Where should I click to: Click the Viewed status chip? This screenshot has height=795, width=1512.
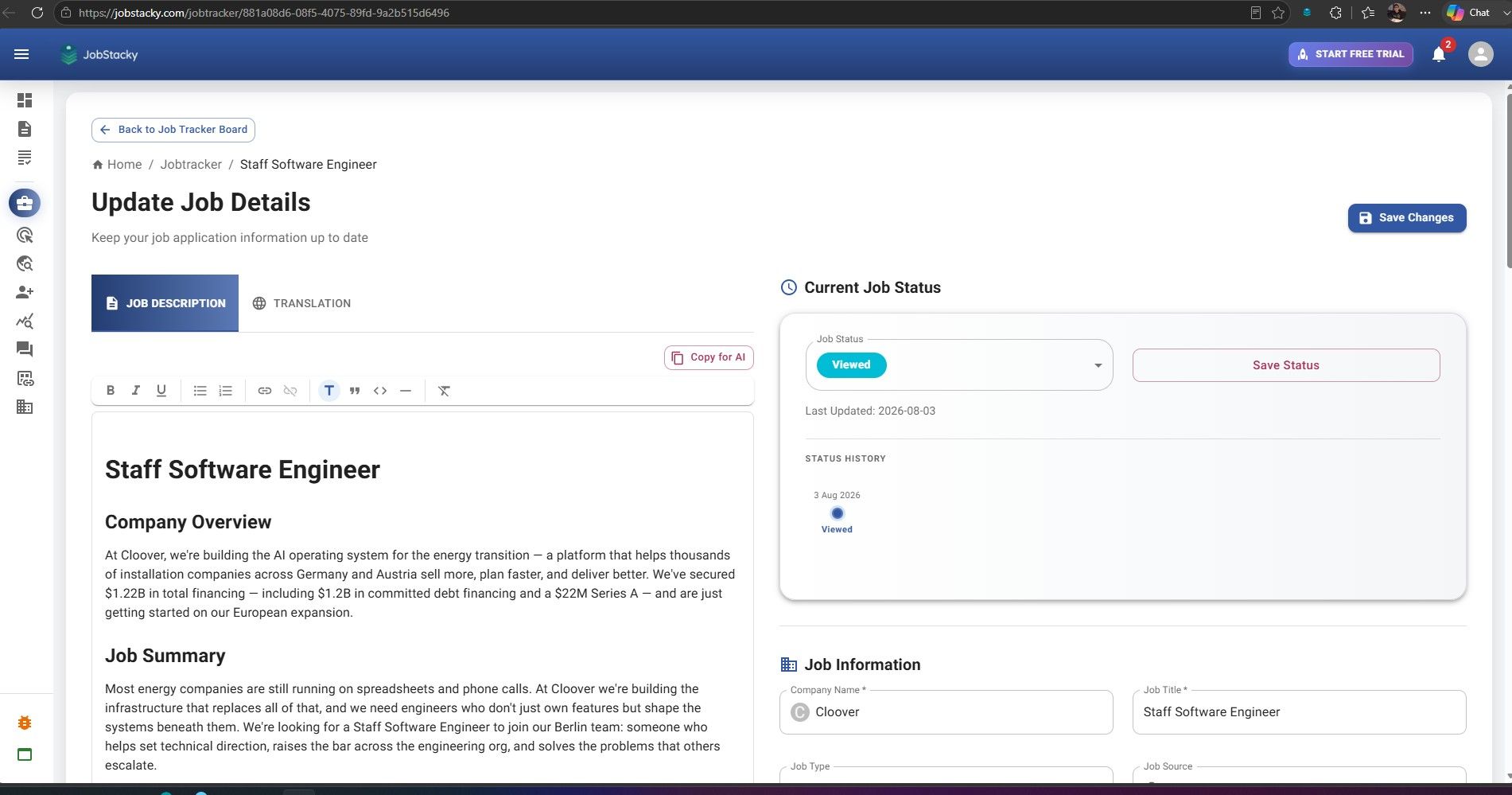851,365
